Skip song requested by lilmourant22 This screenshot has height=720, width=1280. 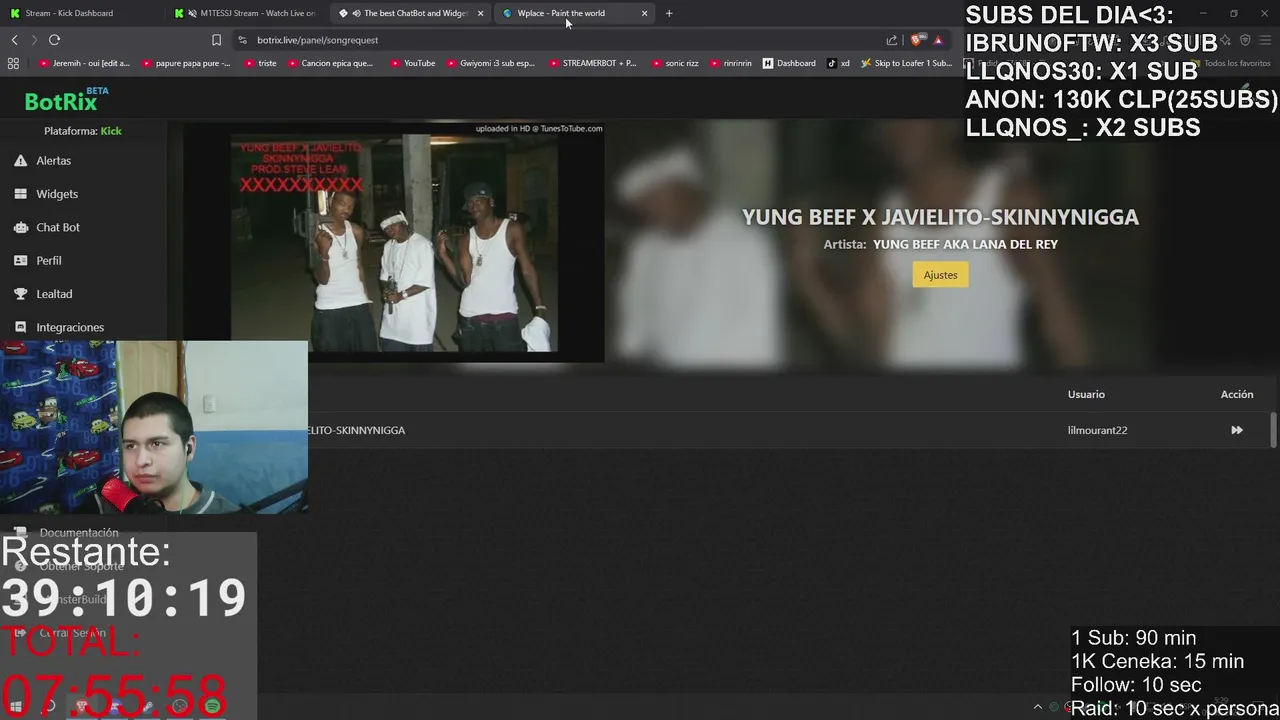point(1237,430)
